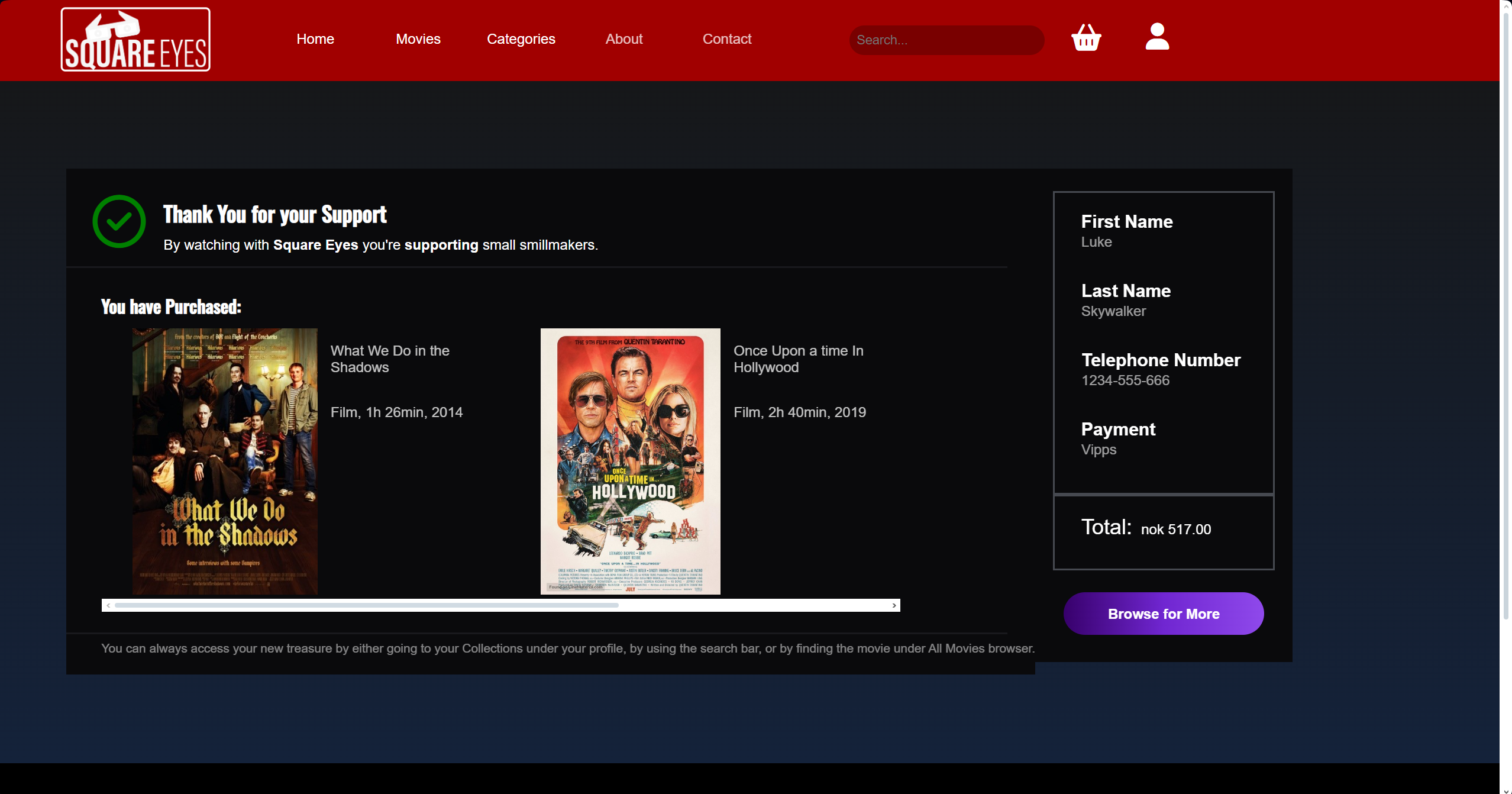Open the user profile icon
1512x794 pixels.
click(x=1156, y=37)
